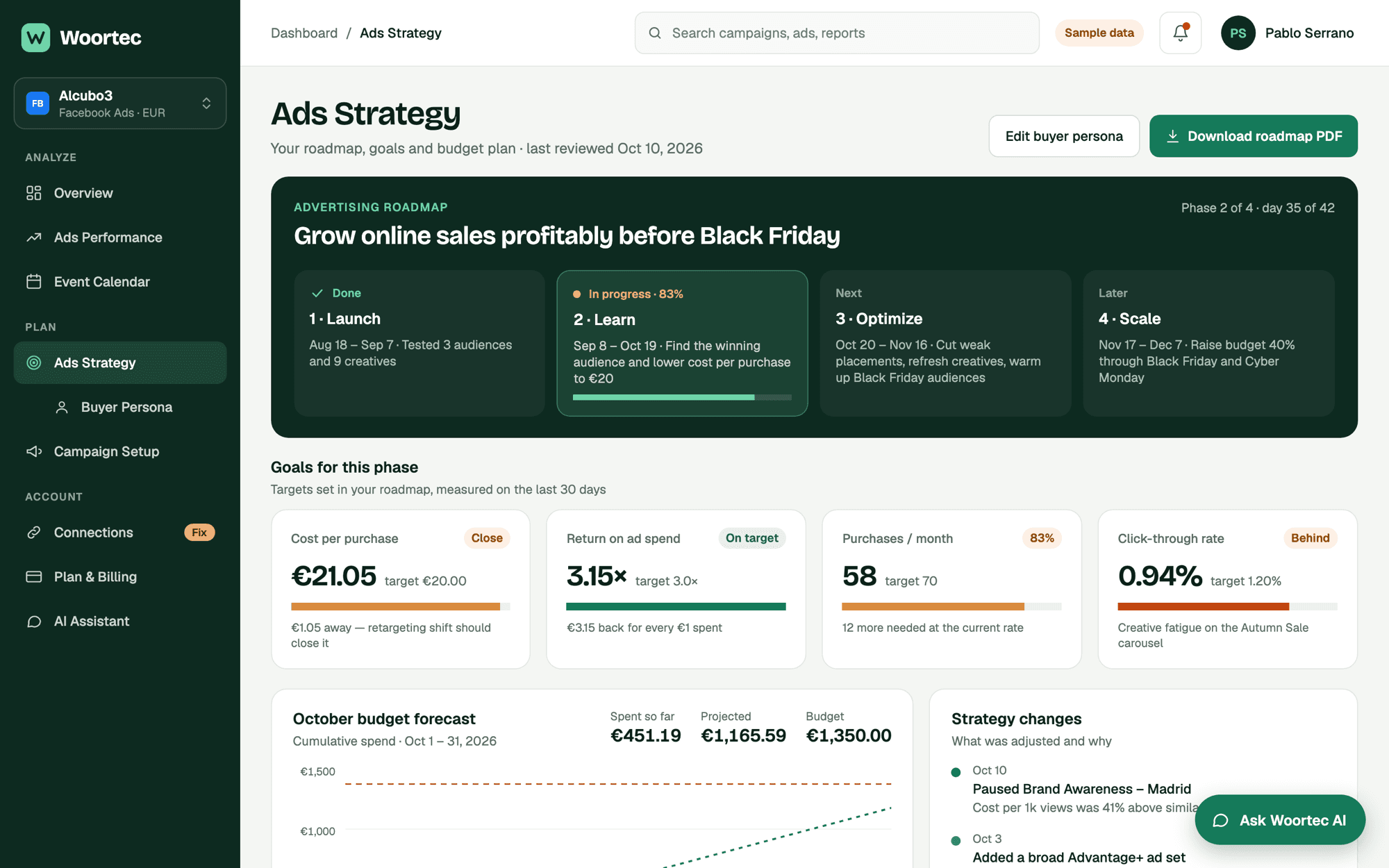Click the Learn phase progress bar
This screenshot has width=1389, height=868.
click(682, 397)
